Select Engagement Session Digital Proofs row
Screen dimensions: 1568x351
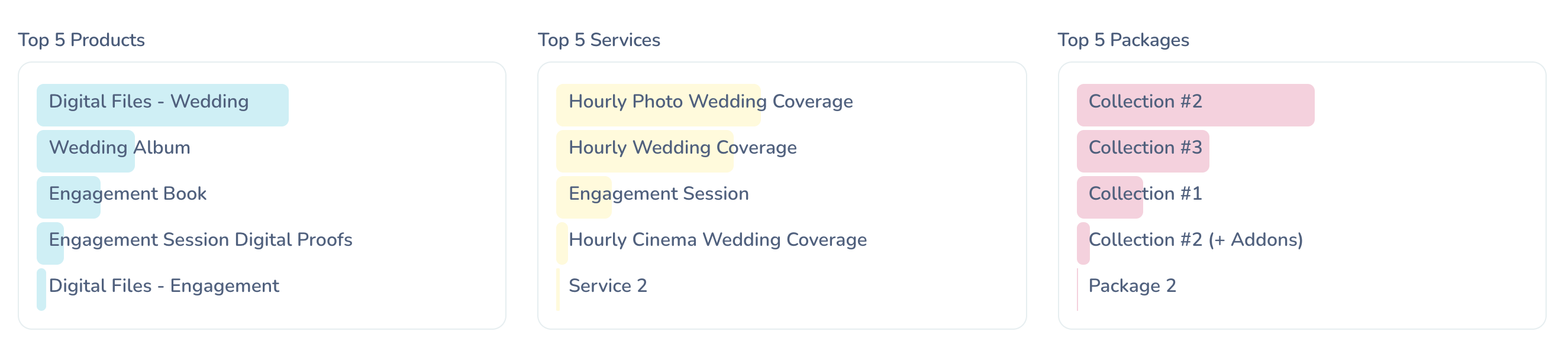pos(200,240)
